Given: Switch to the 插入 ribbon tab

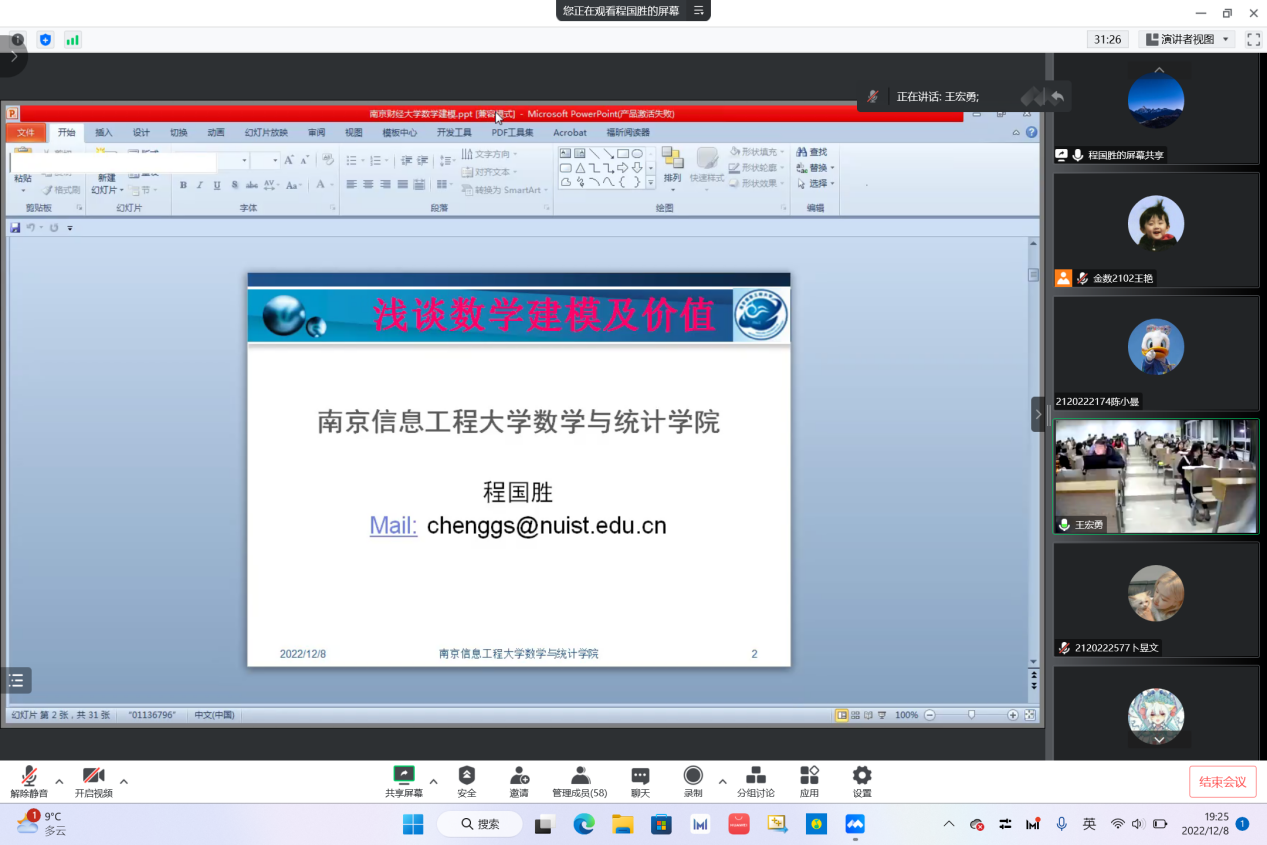Looking at the screenshot, I should pos(104,131).
